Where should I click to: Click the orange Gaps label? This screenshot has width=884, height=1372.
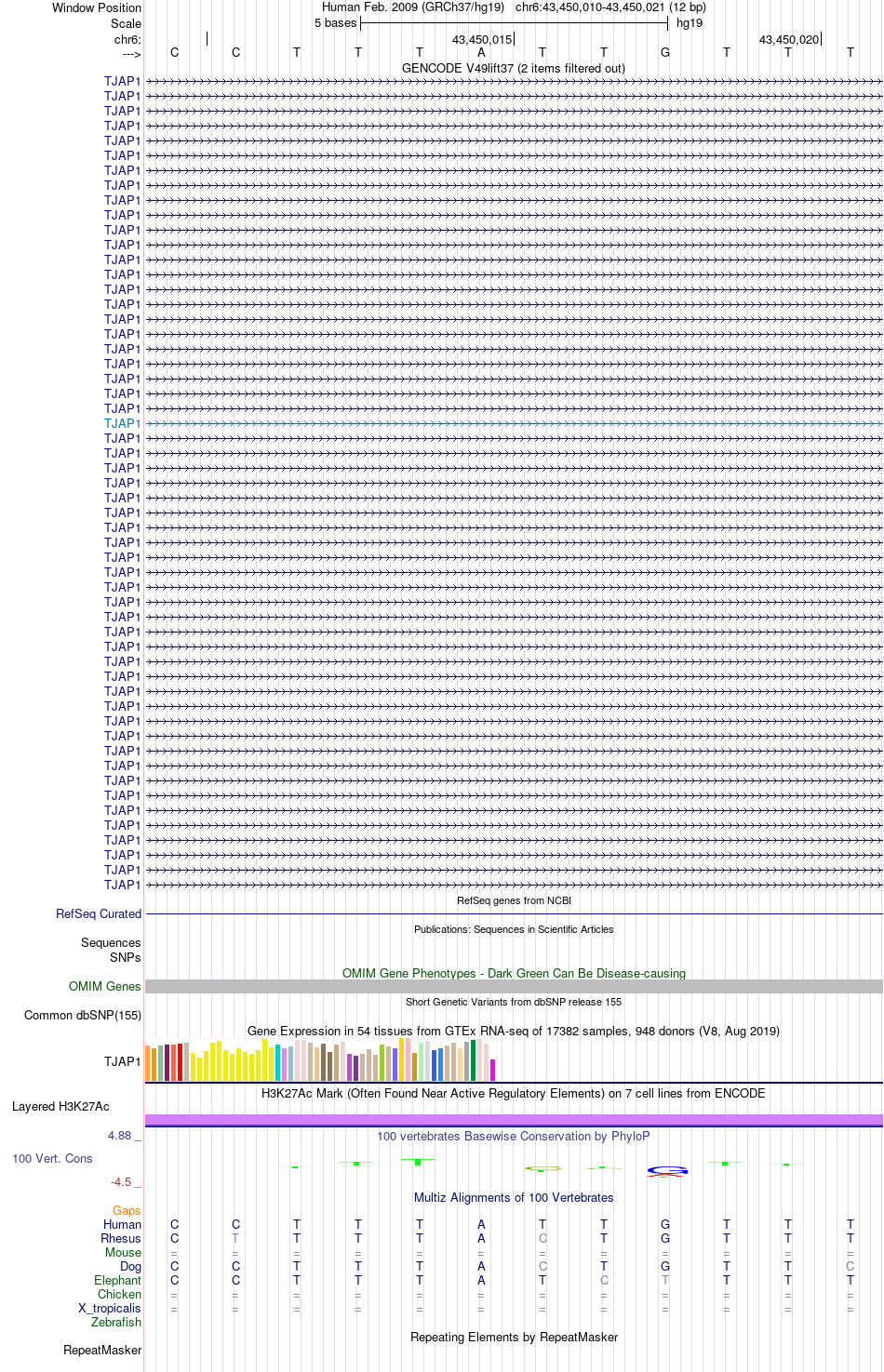(127, 1211)
